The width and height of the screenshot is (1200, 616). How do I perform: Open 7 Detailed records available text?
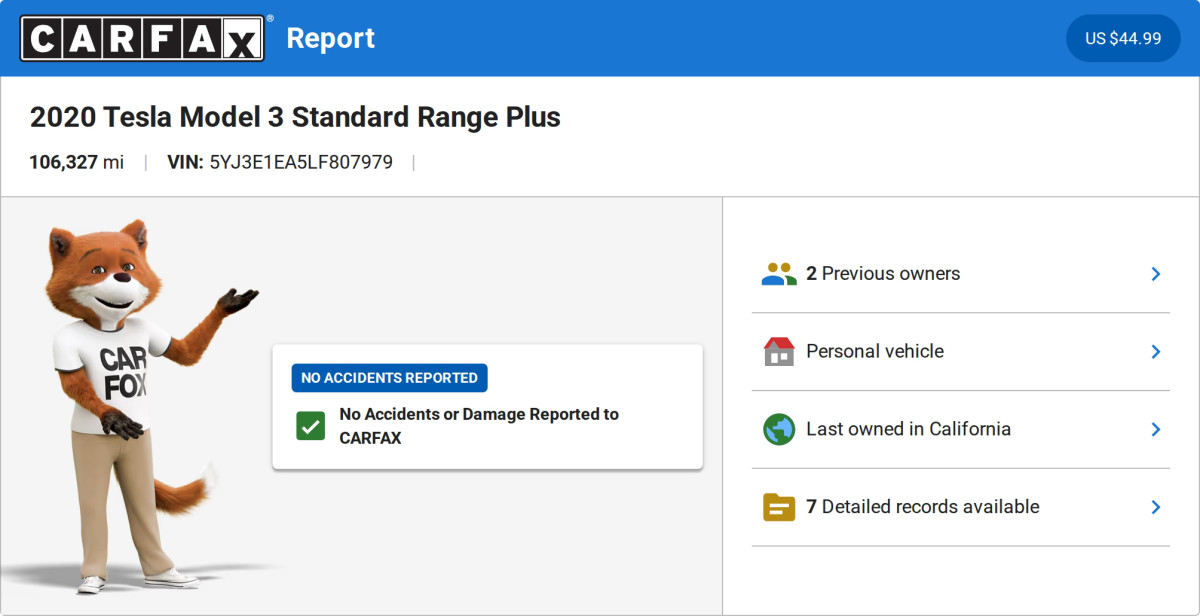pyautogui.click(x=922, y=507)
